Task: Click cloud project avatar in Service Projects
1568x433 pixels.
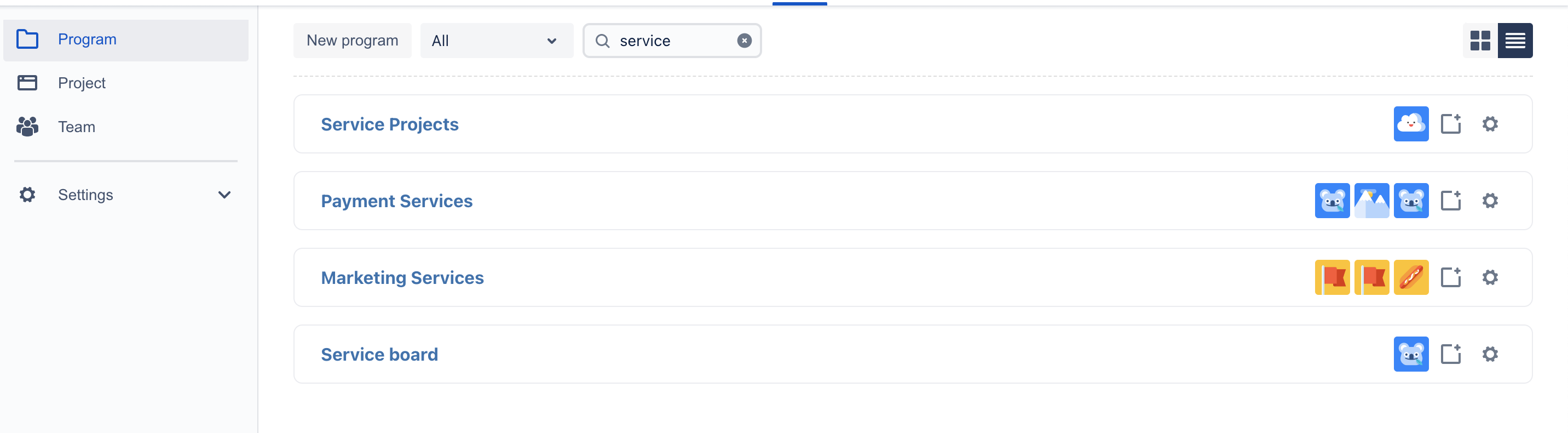Action: coord(1410,124)
